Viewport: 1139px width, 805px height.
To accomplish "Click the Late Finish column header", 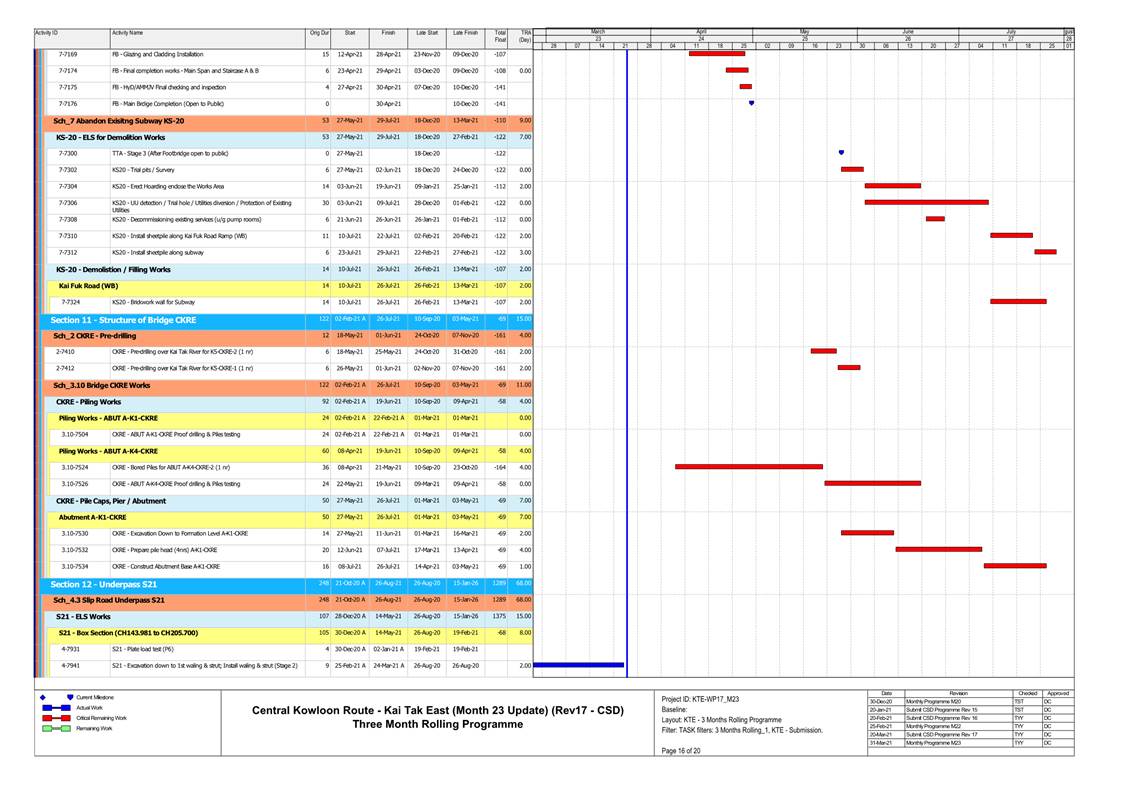I will coord(465,33).
